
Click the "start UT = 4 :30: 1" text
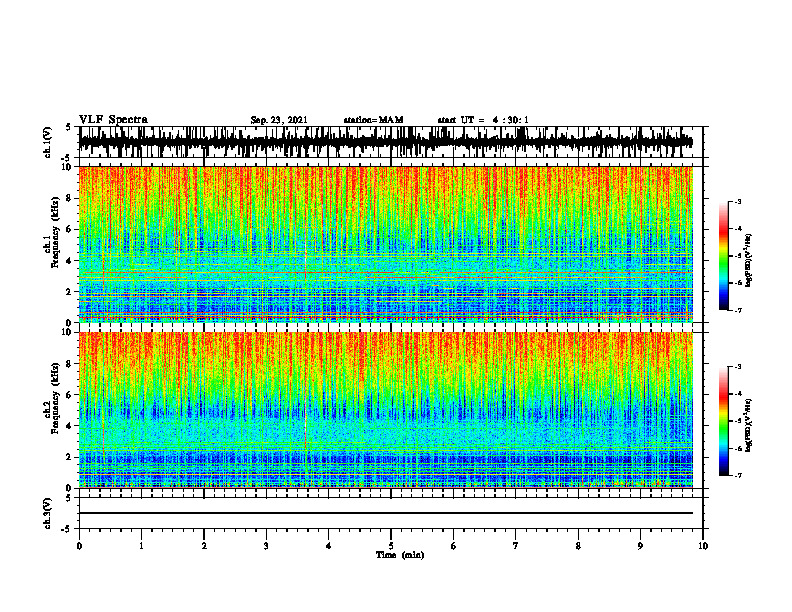(483, 120)
